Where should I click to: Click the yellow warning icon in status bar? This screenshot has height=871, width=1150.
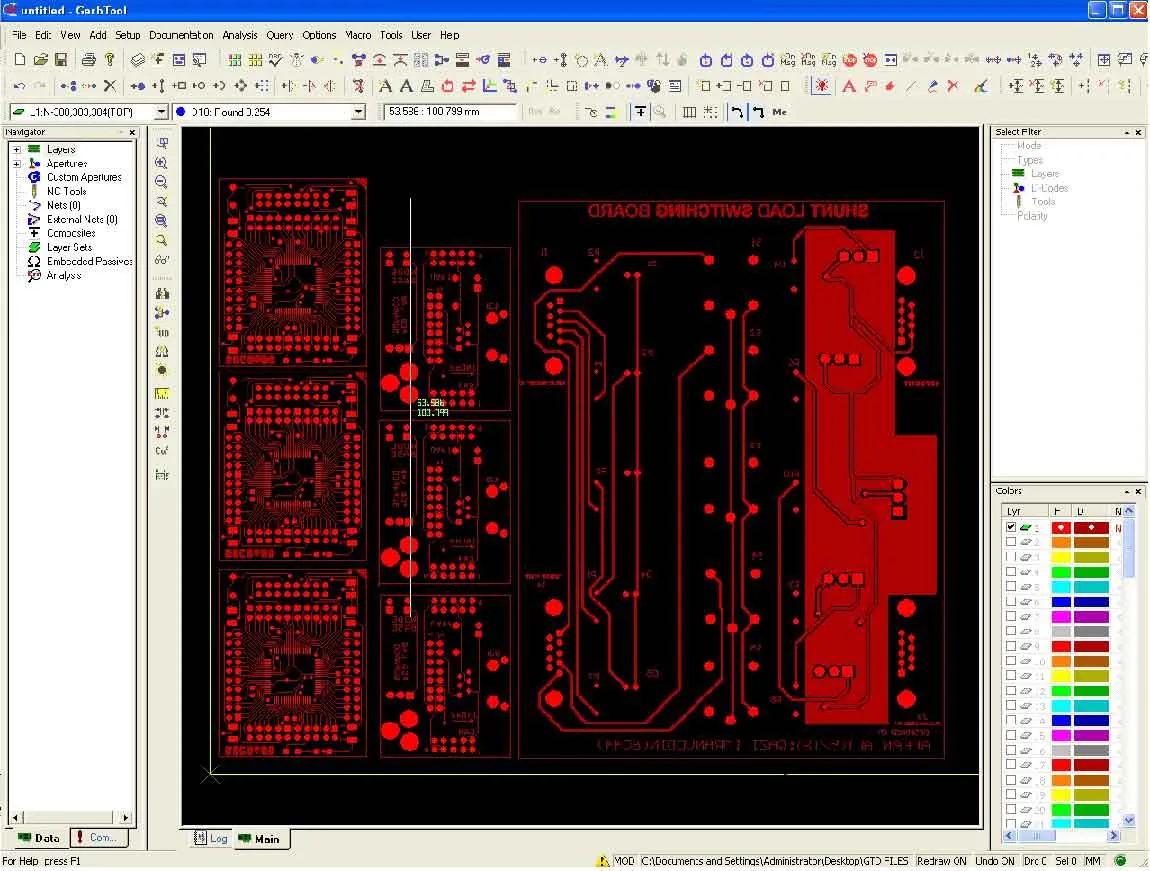click(603, 861)
